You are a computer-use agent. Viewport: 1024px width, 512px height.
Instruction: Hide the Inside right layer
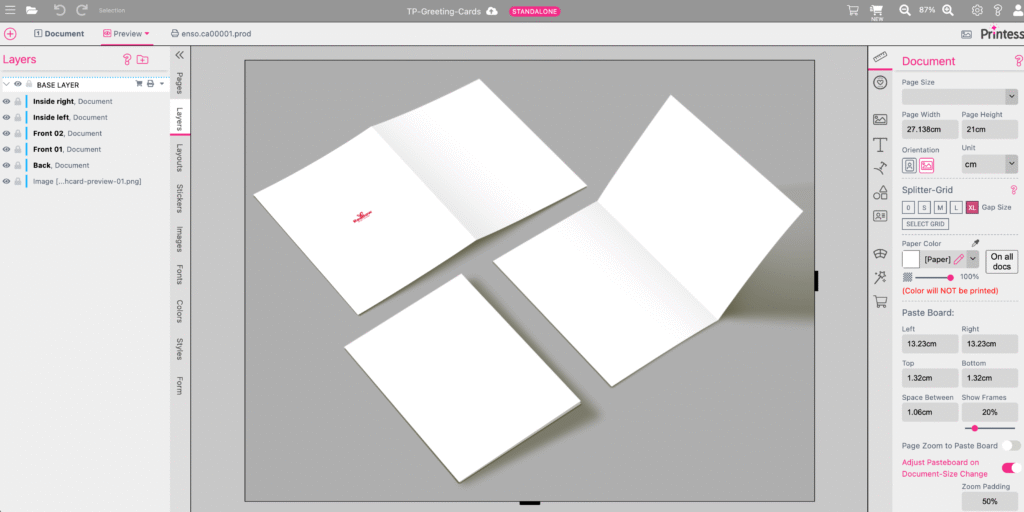point(6,101)
